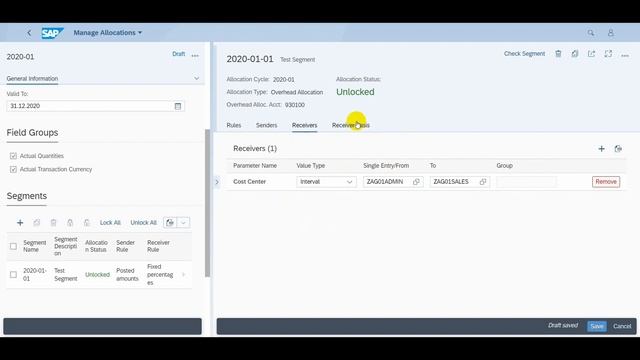Open the Manage Allocations dropdown menu
Screen dimensions: 640x360
108,33
